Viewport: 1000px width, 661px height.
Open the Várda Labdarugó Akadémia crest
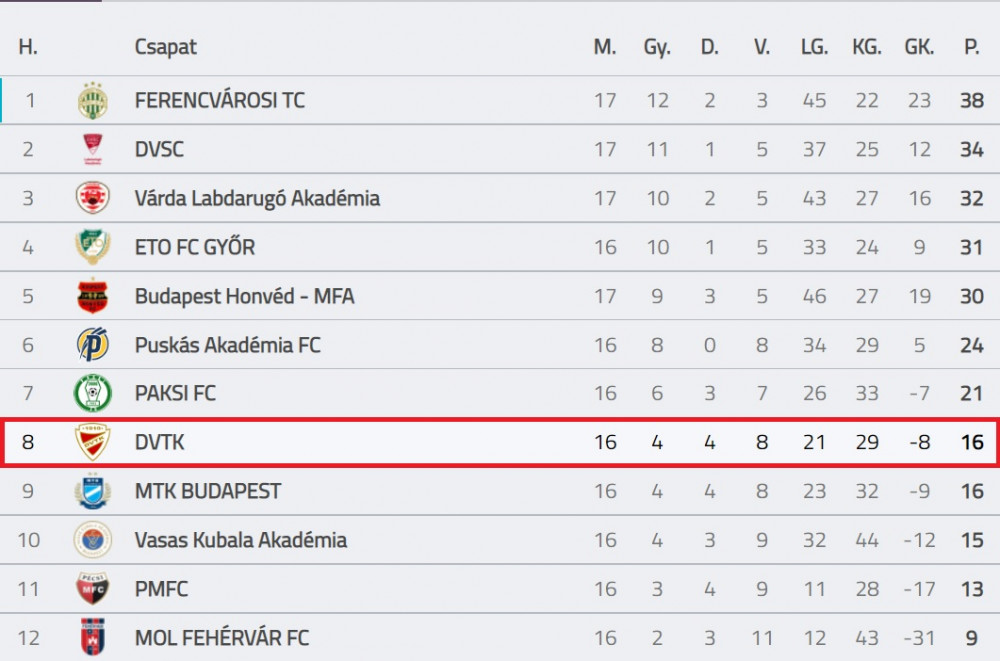(92, 198)
